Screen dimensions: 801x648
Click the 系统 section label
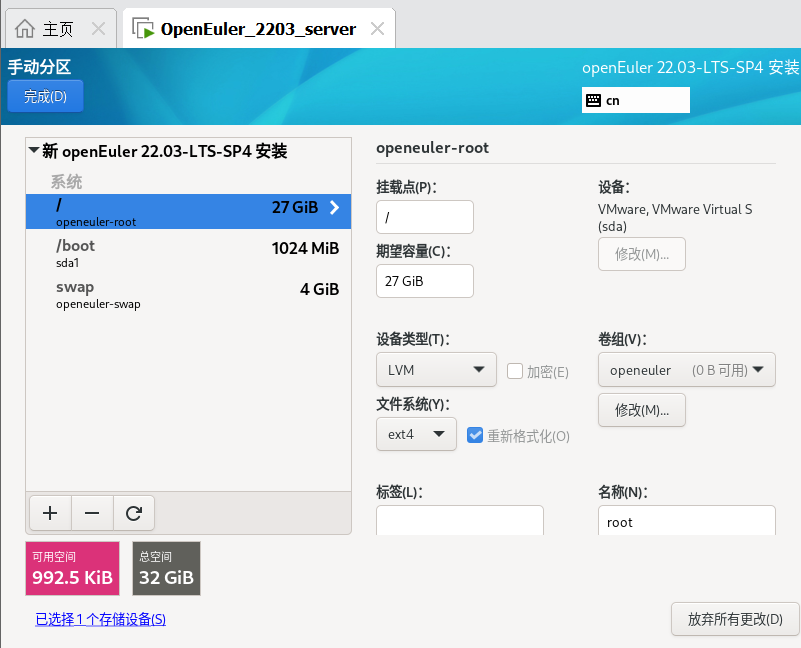[x=66, y=182]
